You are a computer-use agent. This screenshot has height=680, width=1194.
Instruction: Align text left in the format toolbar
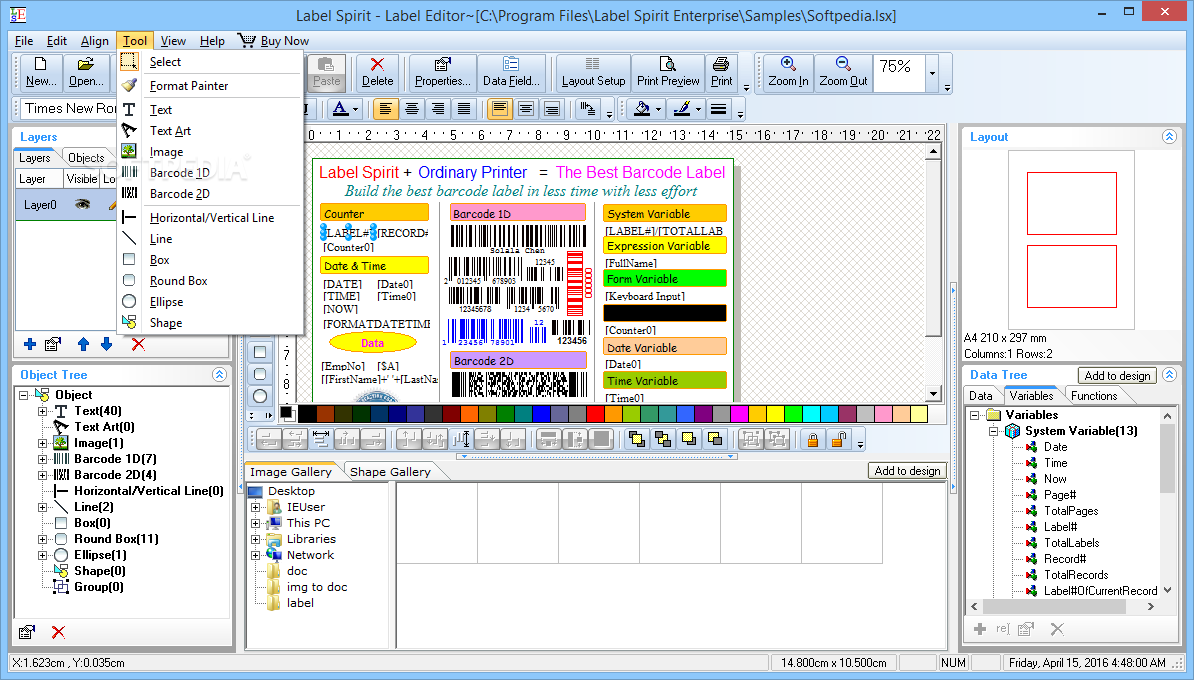point(385,109)
